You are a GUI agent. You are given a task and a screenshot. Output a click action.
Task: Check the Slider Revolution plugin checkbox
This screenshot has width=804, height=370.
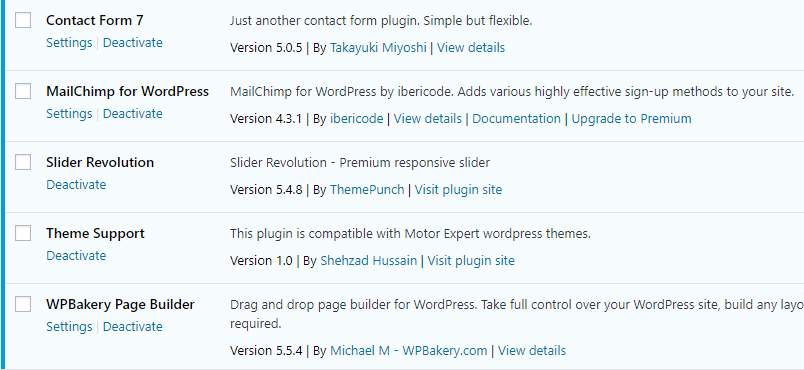point(23,162)
